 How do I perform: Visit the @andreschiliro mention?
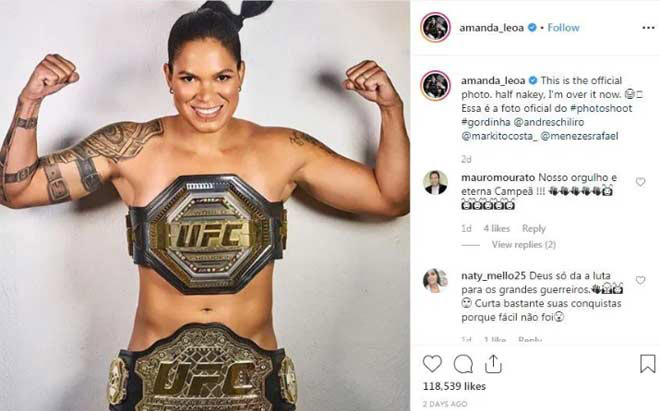pyautogui.click(x=549, y=122)
